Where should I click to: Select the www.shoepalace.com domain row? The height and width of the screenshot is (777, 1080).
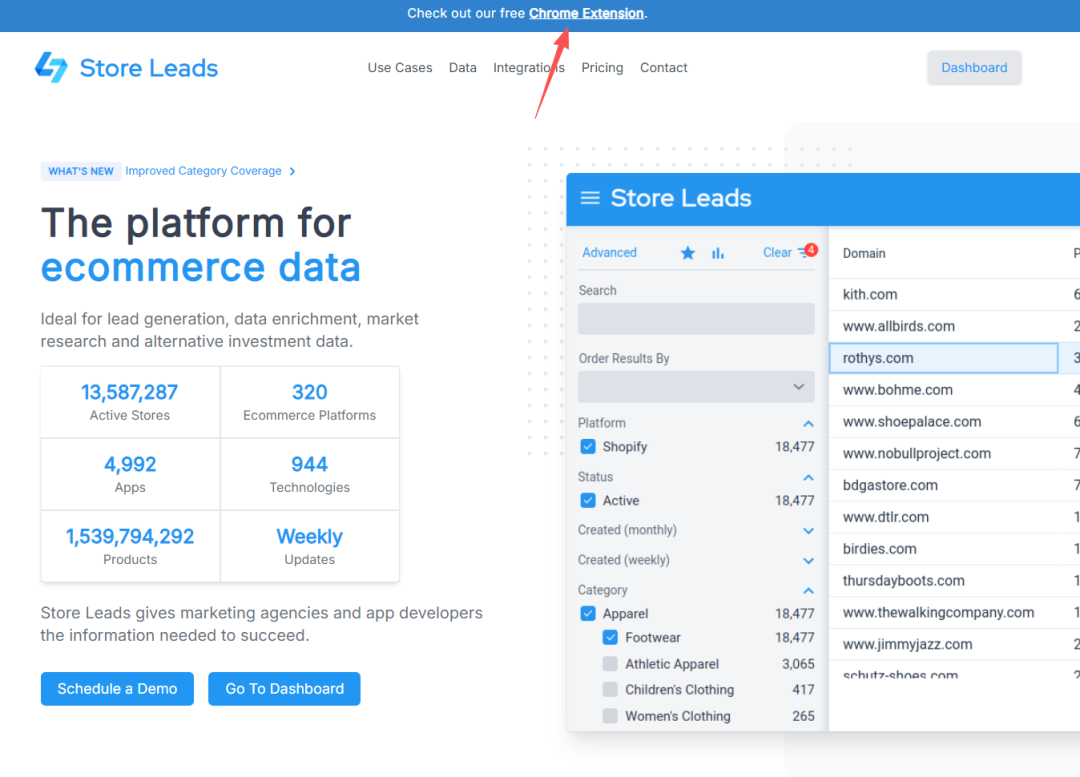click(x=954, y=422)
